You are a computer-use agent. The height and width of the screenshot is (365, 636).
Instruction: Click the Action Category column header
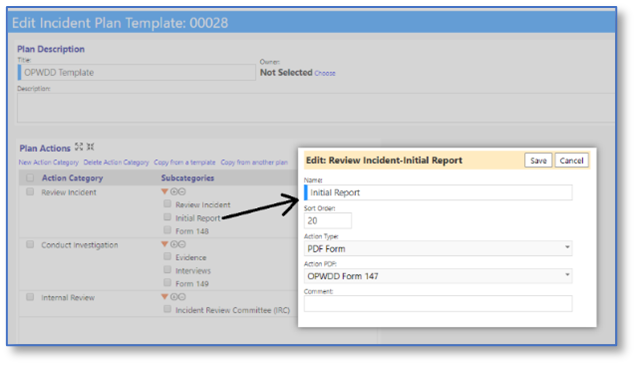(72, 178)
